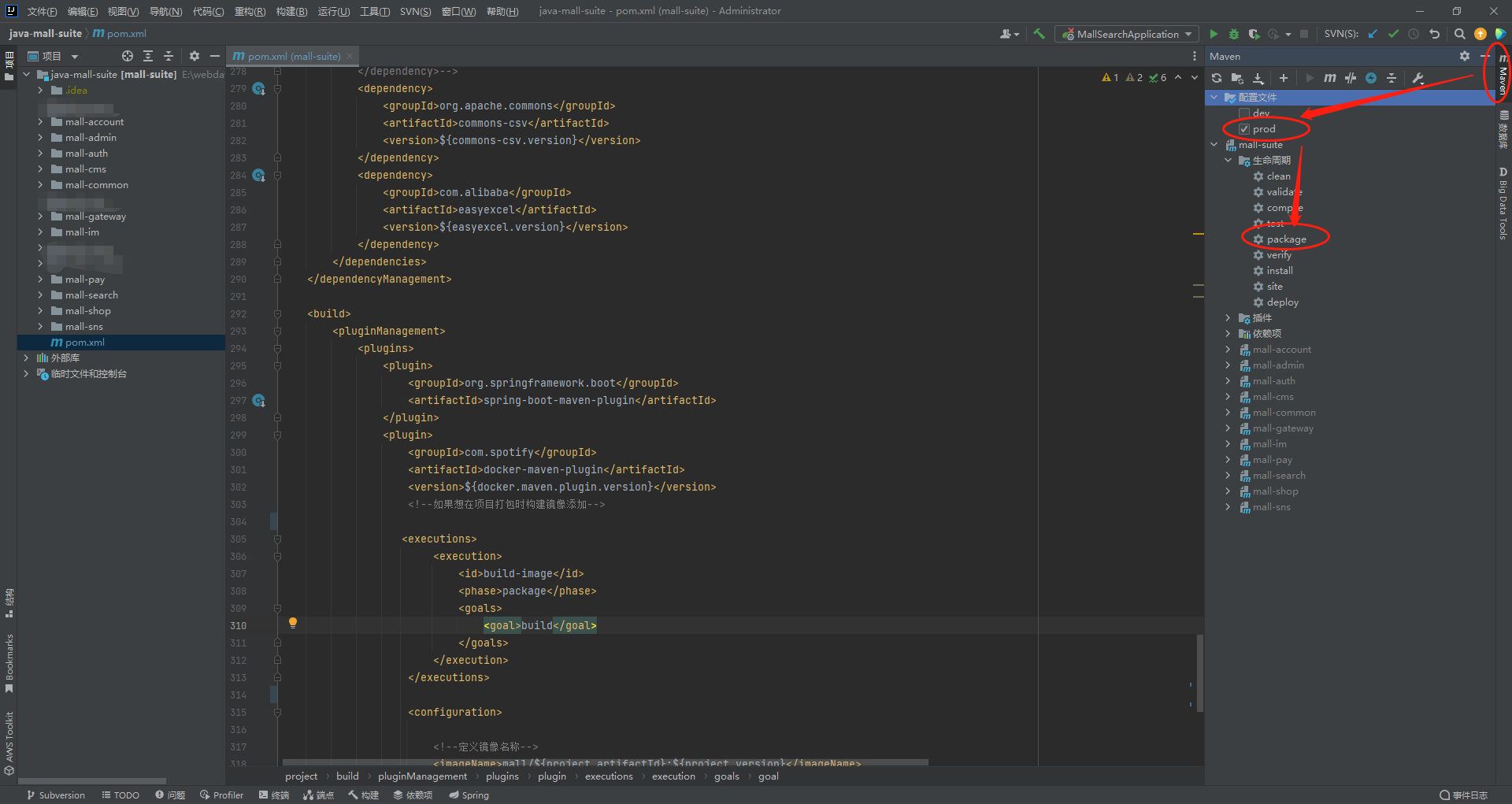Start debugging with the bug icon
The height and width of the screenshot is (804, 1512).
click(1234, 34)
